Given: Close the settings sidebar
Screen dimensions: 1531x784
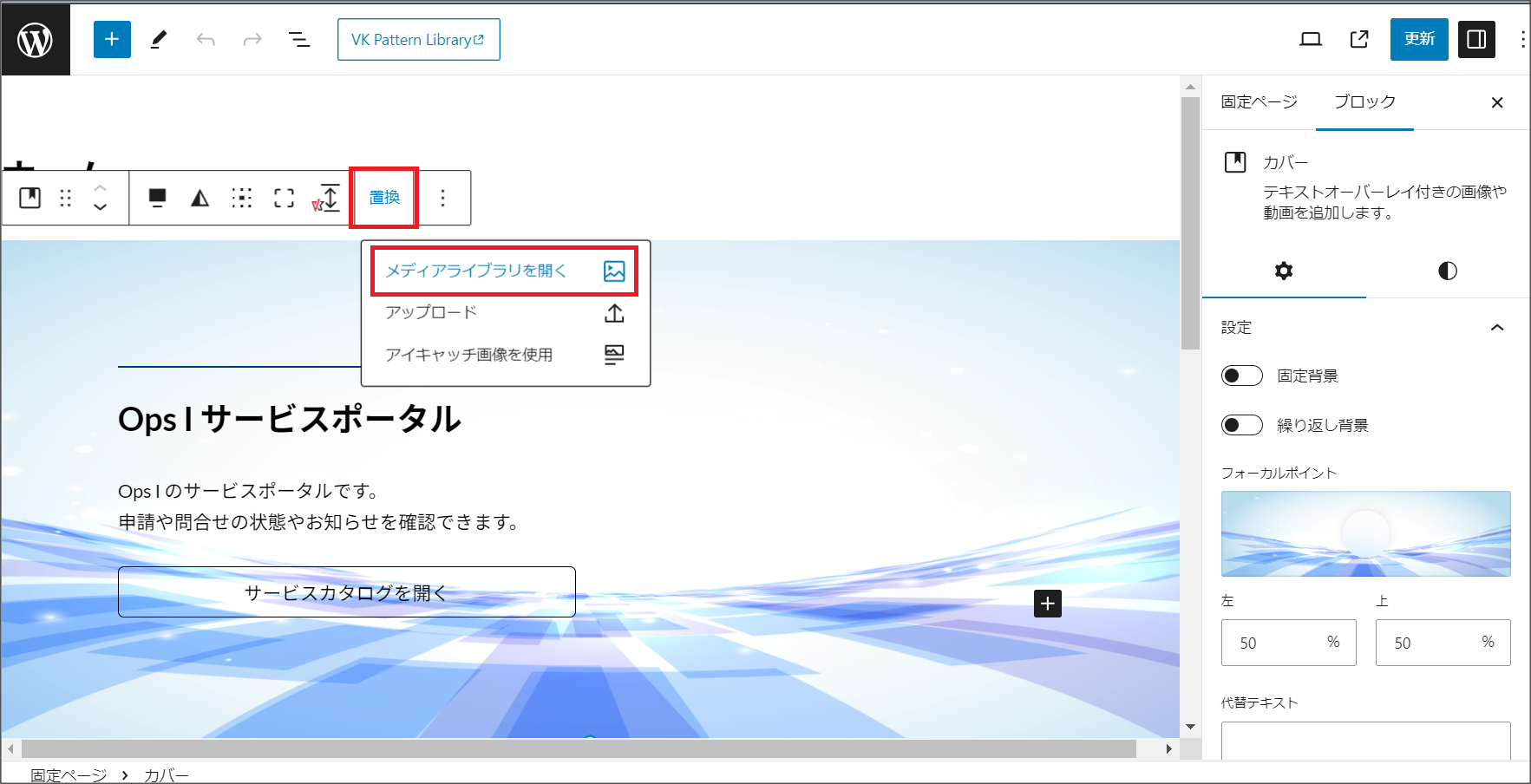Looking at the screenshot, I should click(1497, 102).
